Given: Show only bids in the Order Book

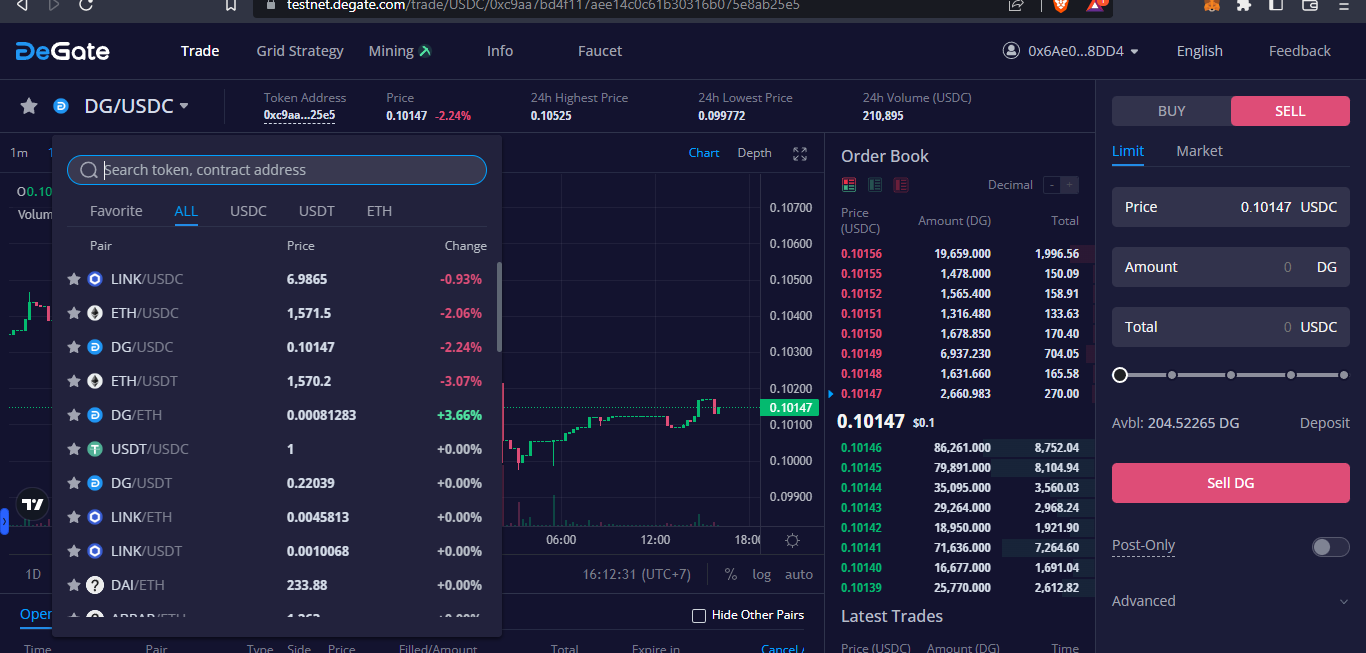Looking at the screenshot, I should click(875, 185).
